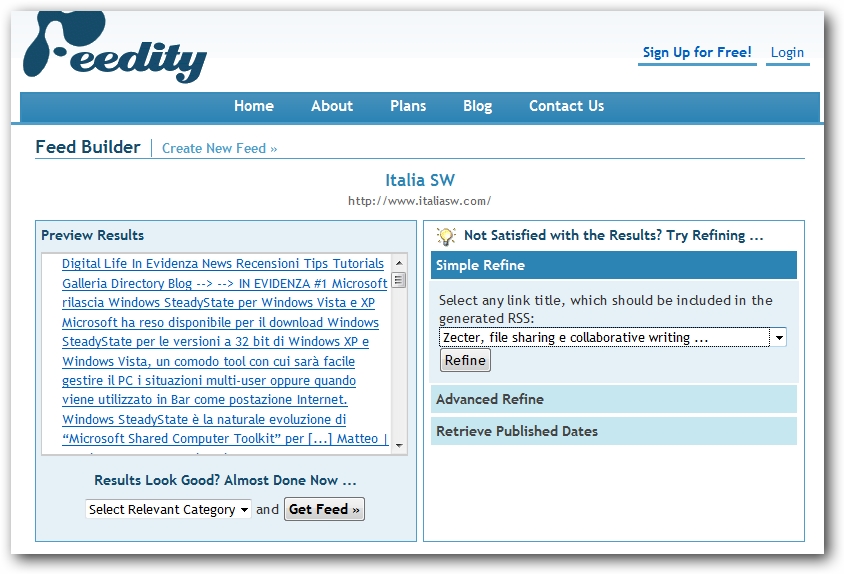Screen dimensions: 844x574
Task: Click 'viene utilizzato in Bar come postazione' line
Action: click(205, 400)
